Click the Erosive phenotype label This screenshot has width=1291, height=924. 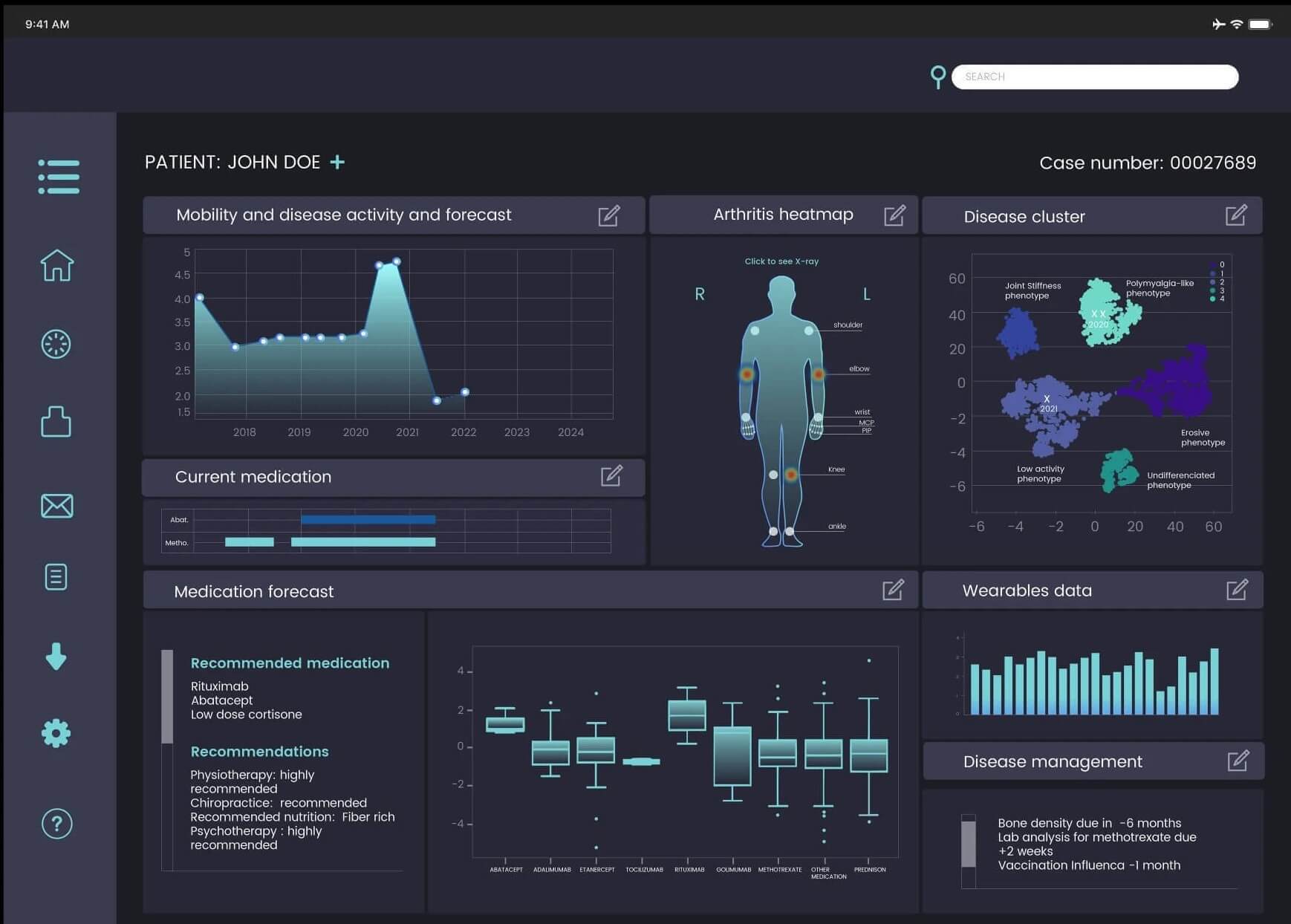click(x=1203, y=437)
